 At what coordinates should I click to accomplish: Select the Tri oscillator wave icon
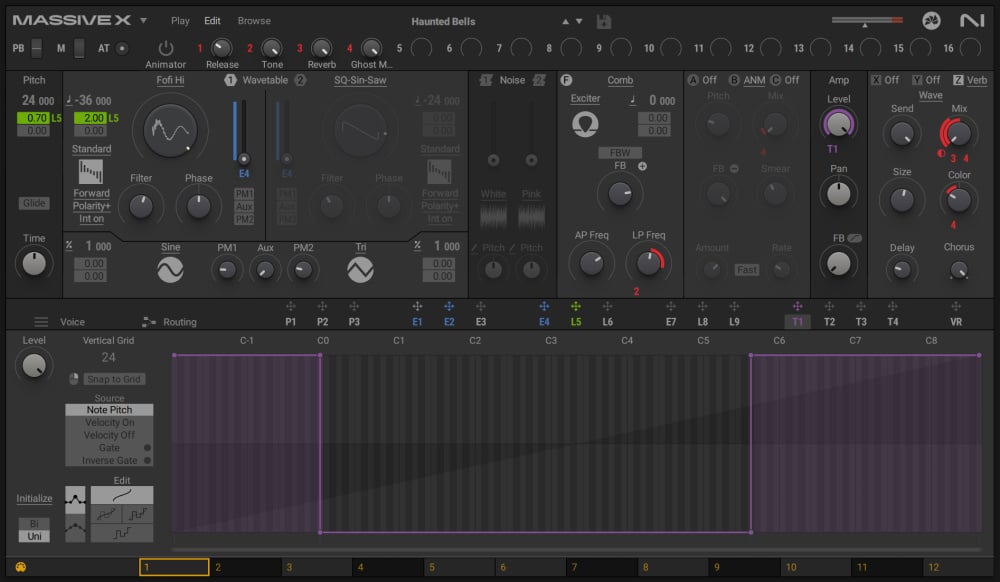coord(360,270)
